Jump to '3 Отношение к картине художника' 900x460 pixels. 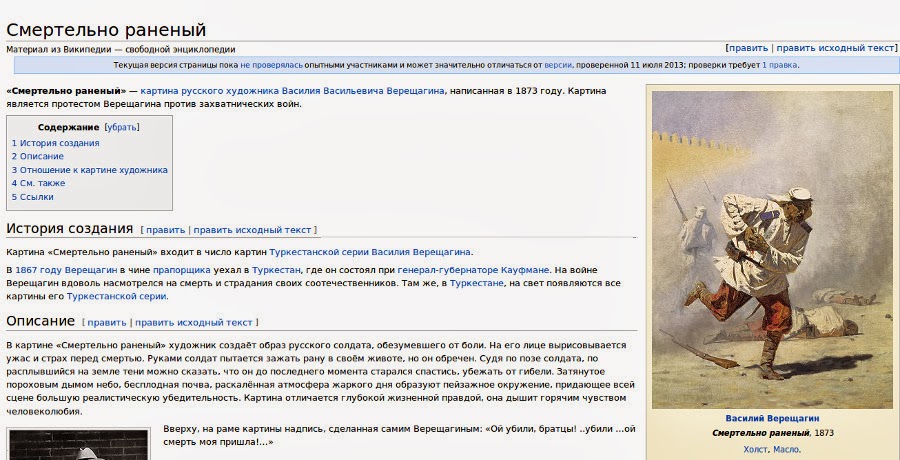coord(90,170)
